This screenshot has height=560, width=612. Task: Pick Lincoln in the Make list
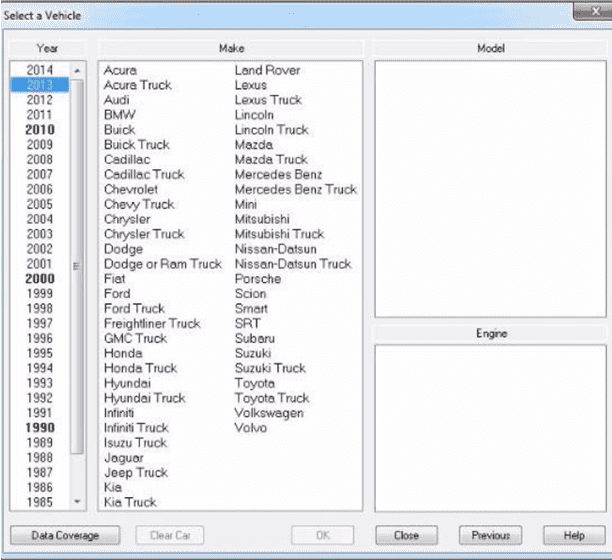point(254,115)
